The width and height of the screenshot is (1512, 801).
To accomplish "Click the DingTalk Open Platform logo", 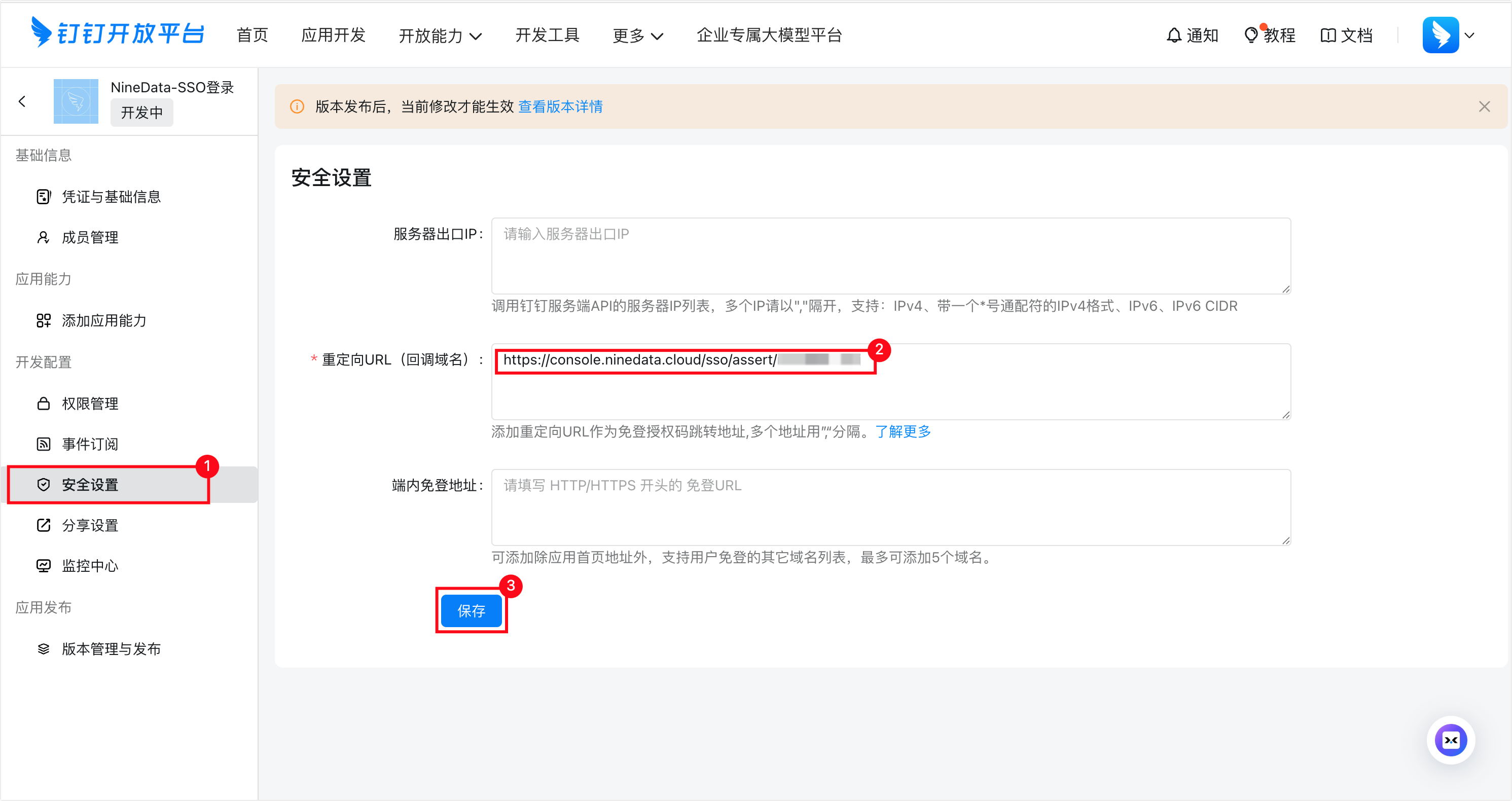I will pos(118,33).
